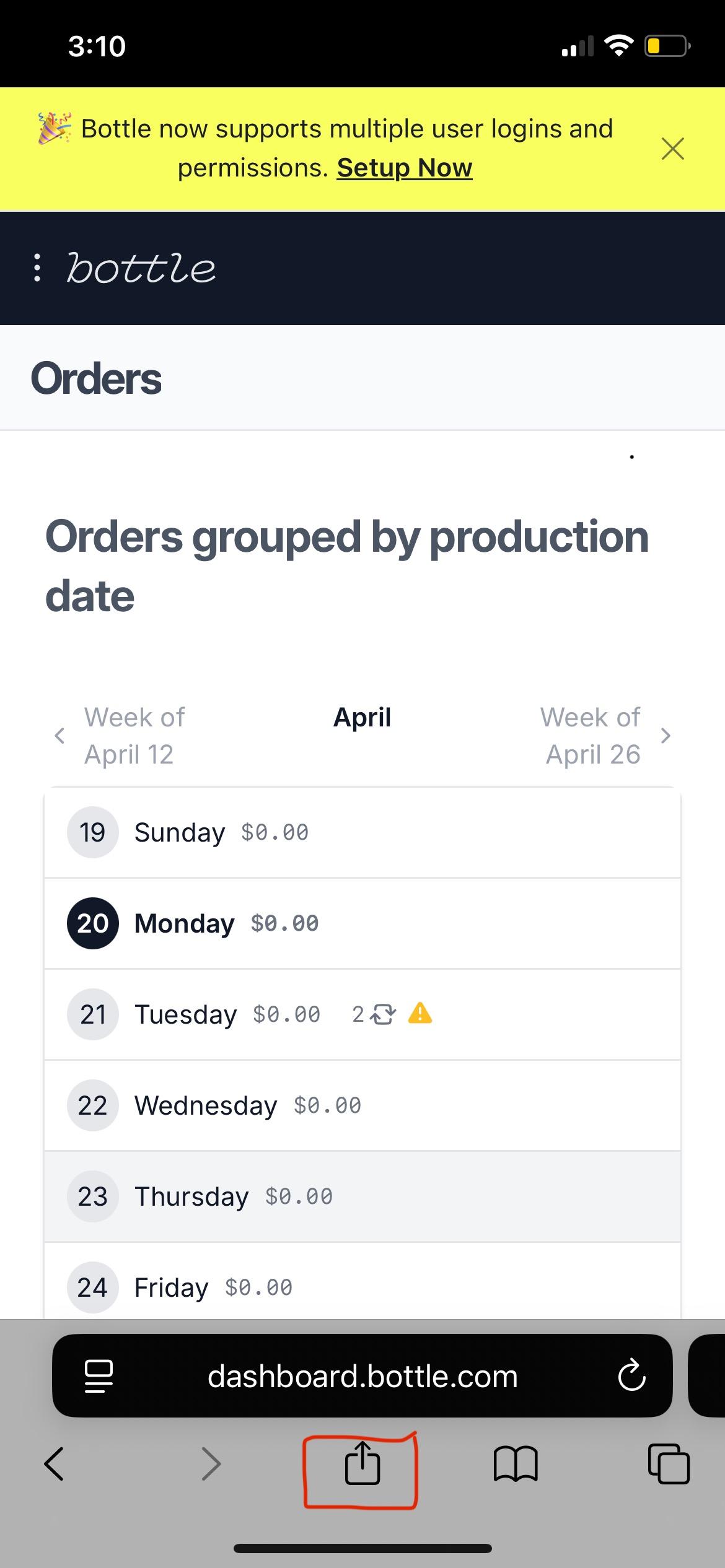Tap the Safari page settings reader icon

98,1376
